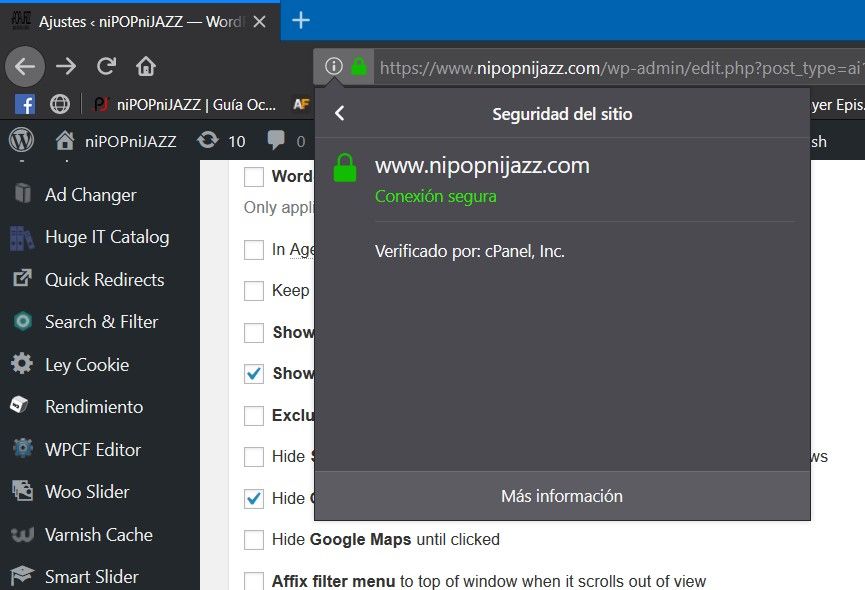Toggle the checkbox next to Word
The height and width of the screenshot is (590, 865).
pyautogui.click(x=254, y=177)
